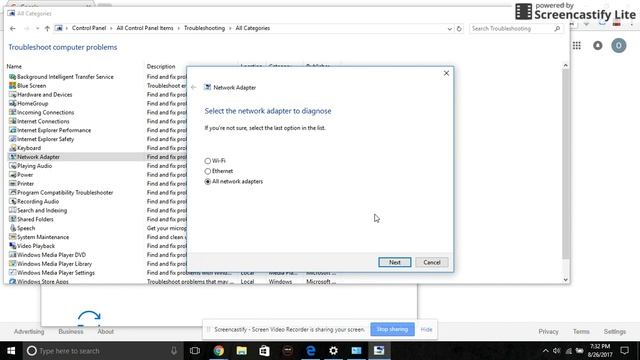Open Google apps grid icon
640x360 pixels.
coord(577,46)
